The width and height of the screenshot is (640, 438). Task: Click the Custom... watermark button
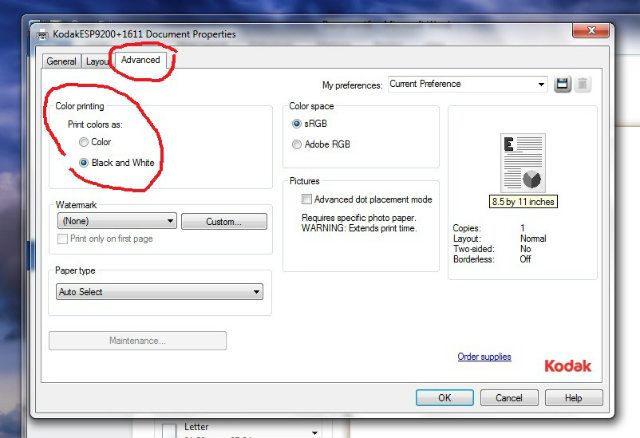coord(224,222)
